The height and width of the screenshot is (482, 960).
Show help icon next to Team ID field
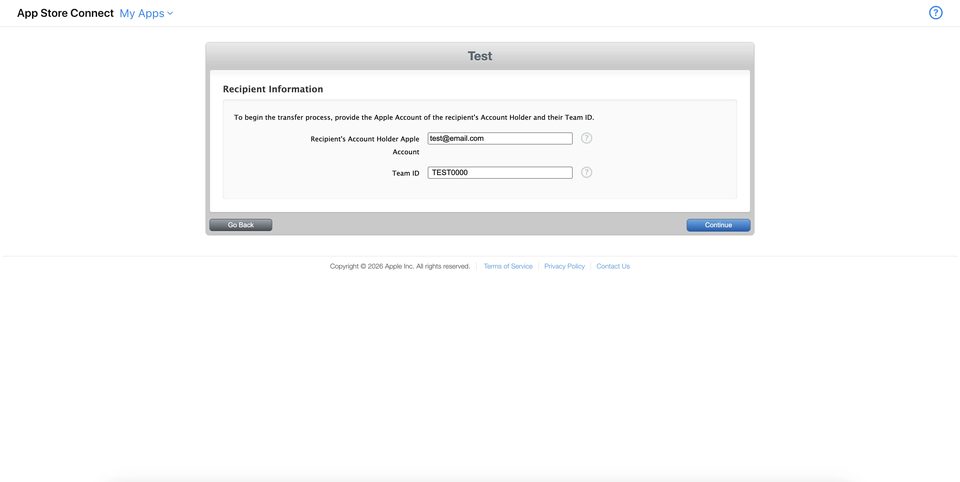(587, 173)
